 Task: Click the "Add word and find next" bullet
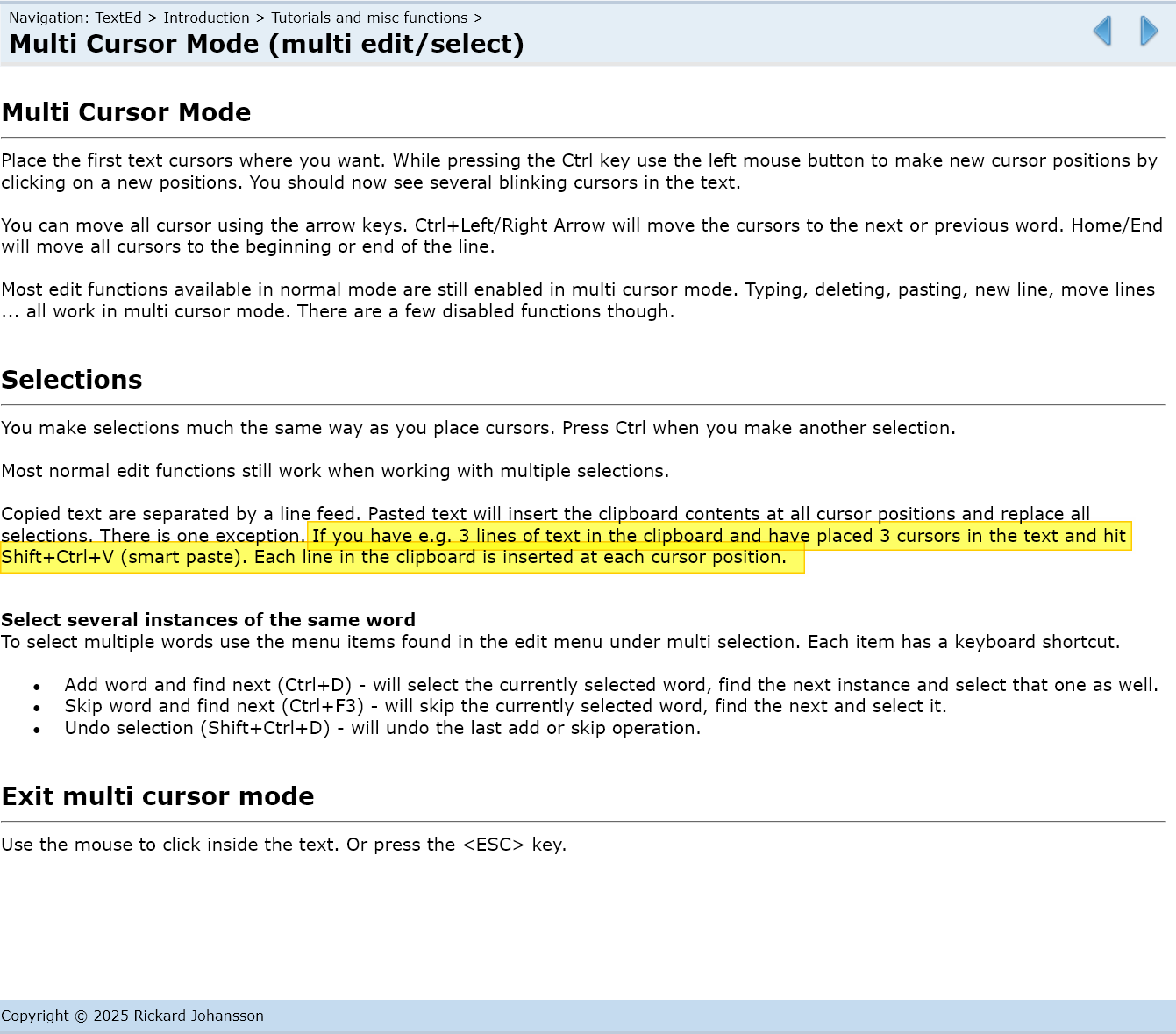pyautogui.click(x=610, y=685)
